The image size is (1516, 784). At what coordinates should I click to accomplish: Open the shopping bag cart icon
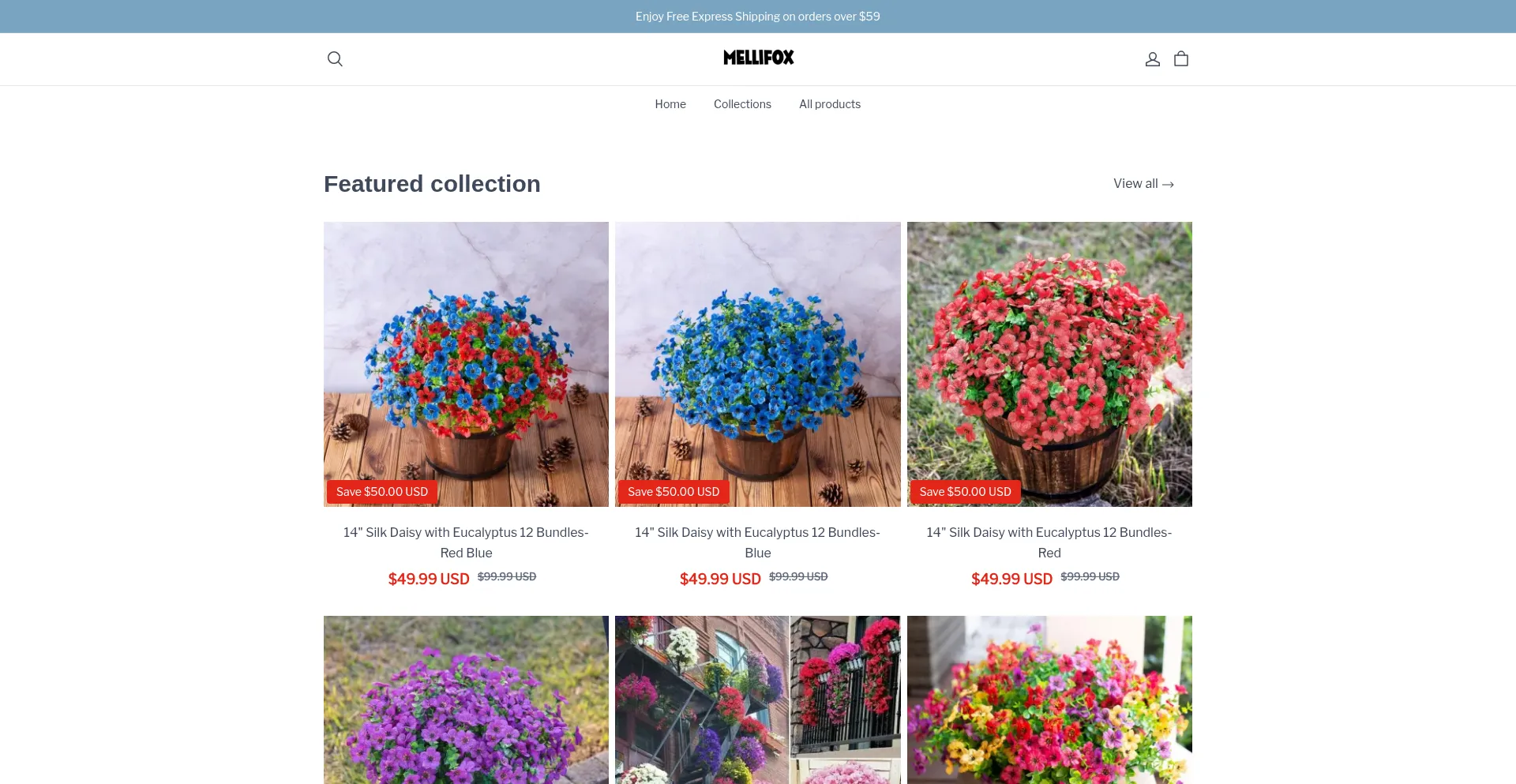tap(1181, 59)
